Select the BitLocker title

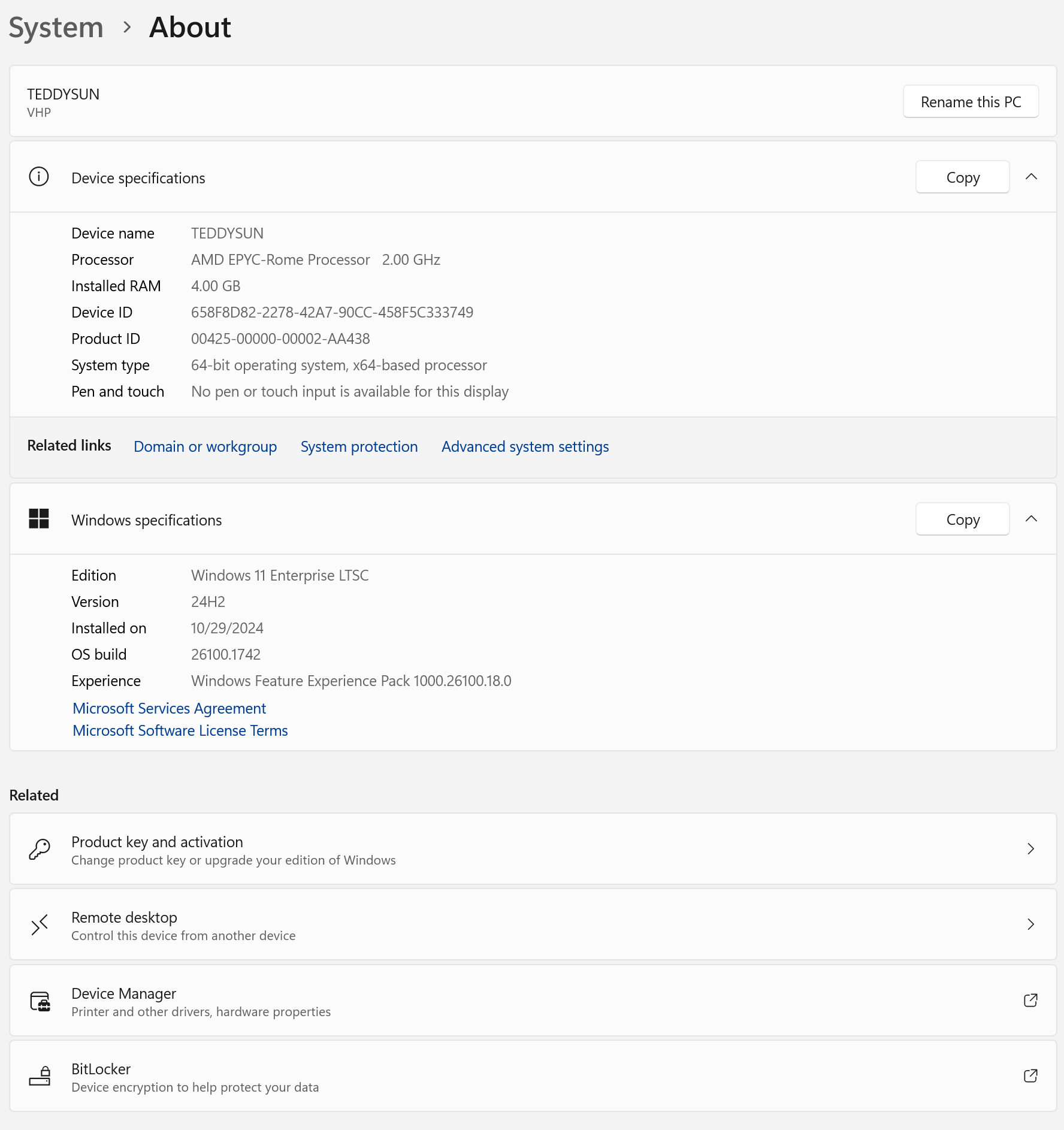click(101, 1069)
